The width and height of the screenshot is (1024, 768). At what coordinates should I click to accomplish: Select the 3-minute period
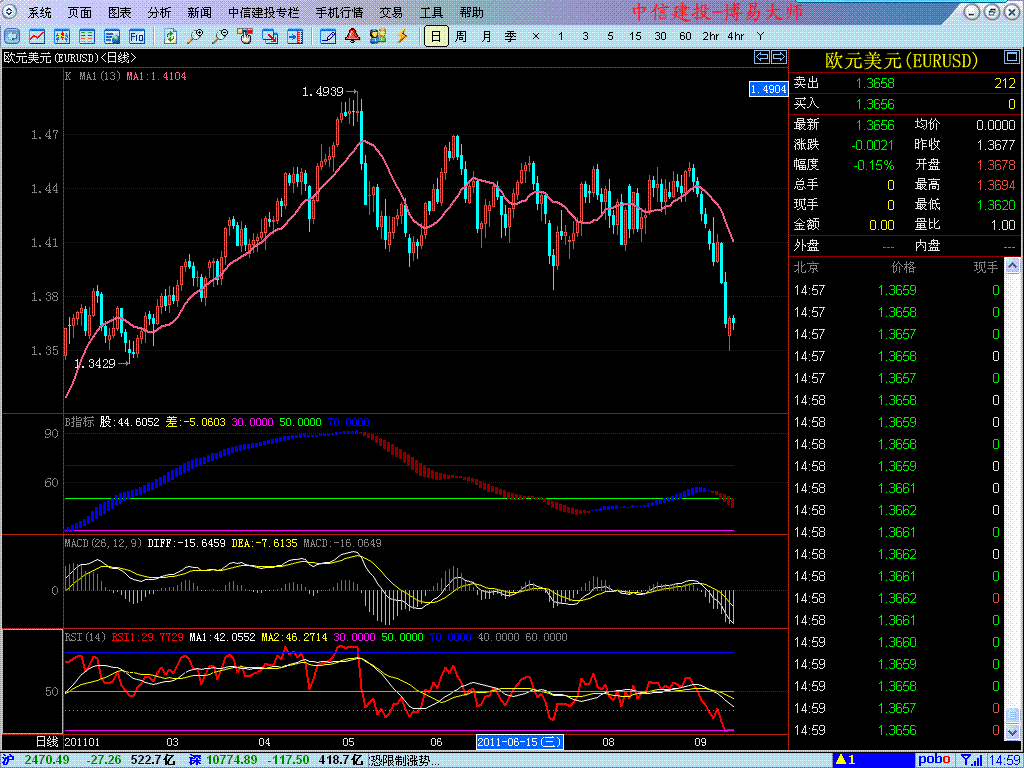pos(585,37)
